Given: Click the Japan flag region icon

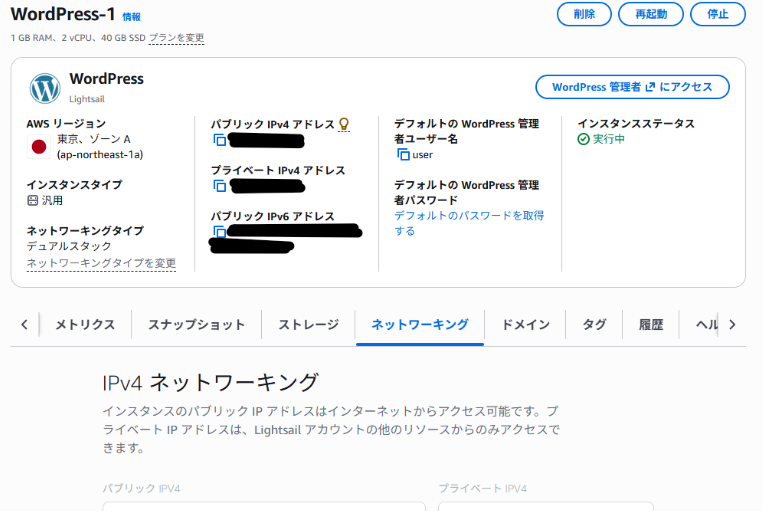Looking at the screenshot, I should point(39,147).
